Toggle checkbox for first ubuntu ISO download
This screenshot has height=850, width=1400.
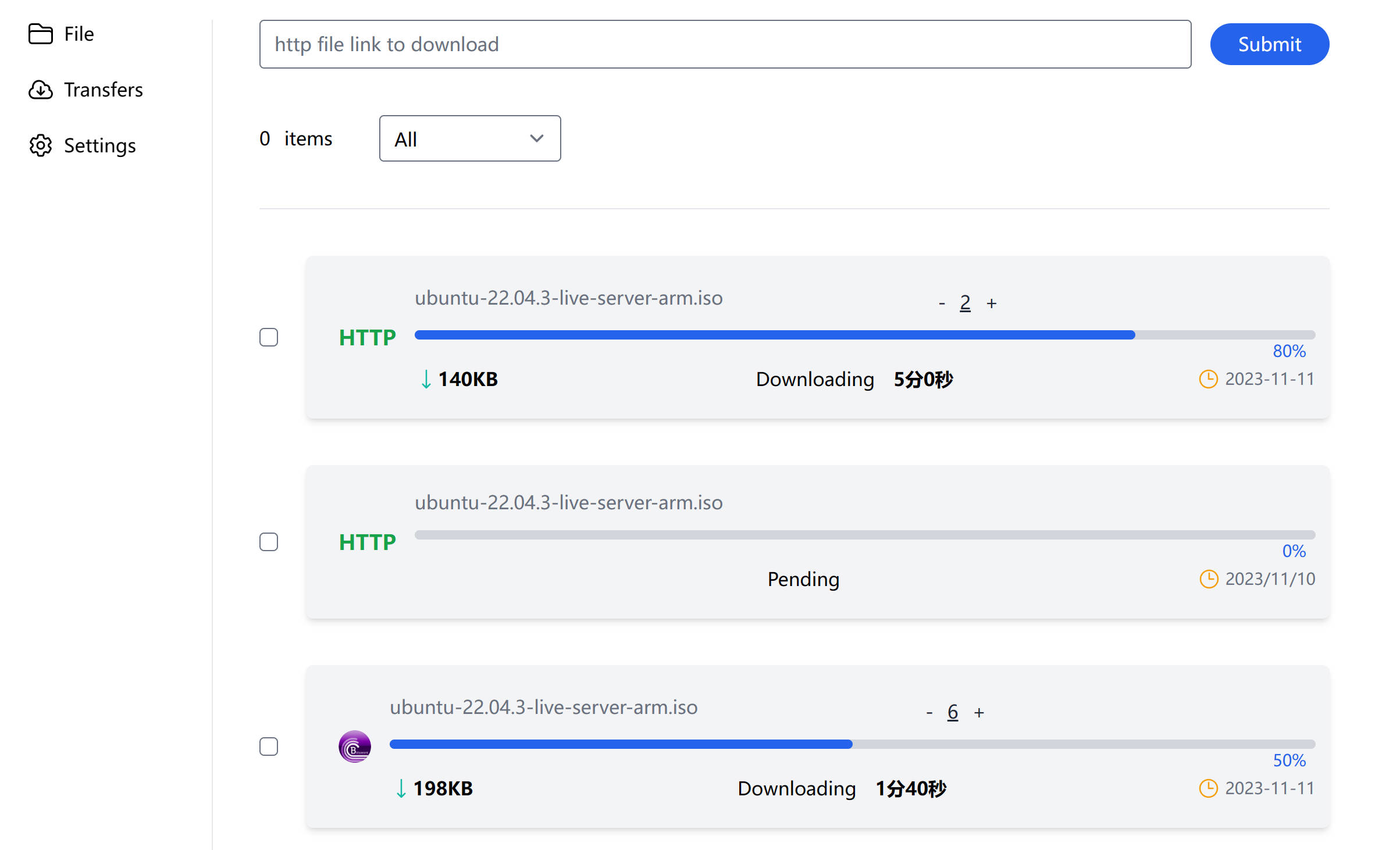(269, 336)
